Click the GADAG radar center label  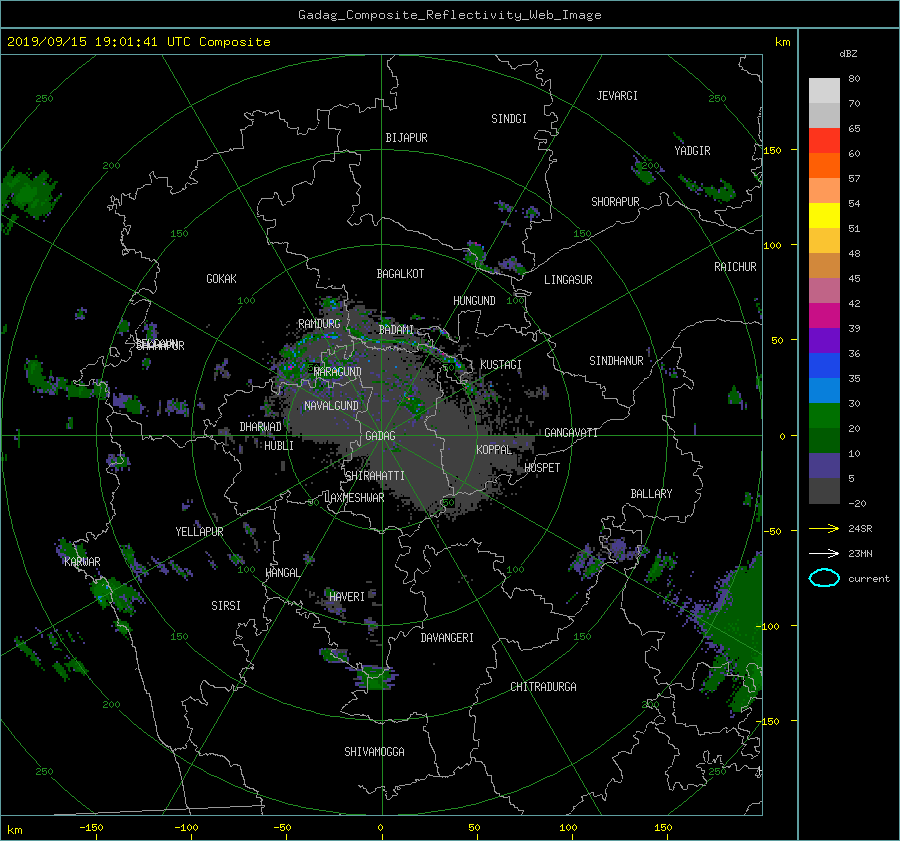pyautogui.click(x=380, y=436)
